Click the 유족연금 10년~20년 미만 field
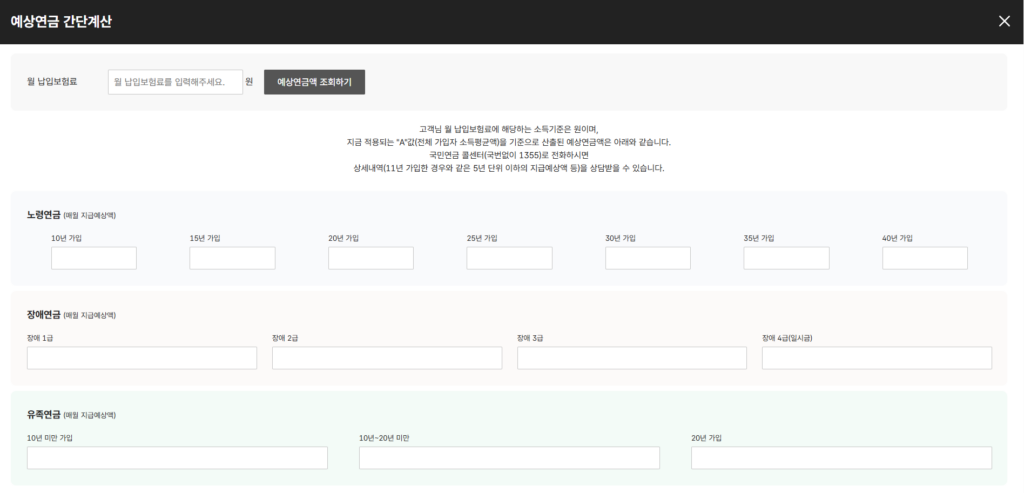1024x493 pixels. [509, 458]
